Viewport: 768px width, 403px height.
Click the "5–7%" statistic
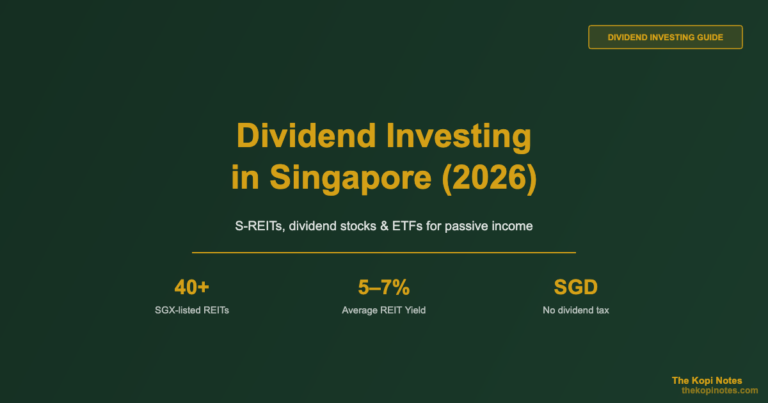click(384, 287)
